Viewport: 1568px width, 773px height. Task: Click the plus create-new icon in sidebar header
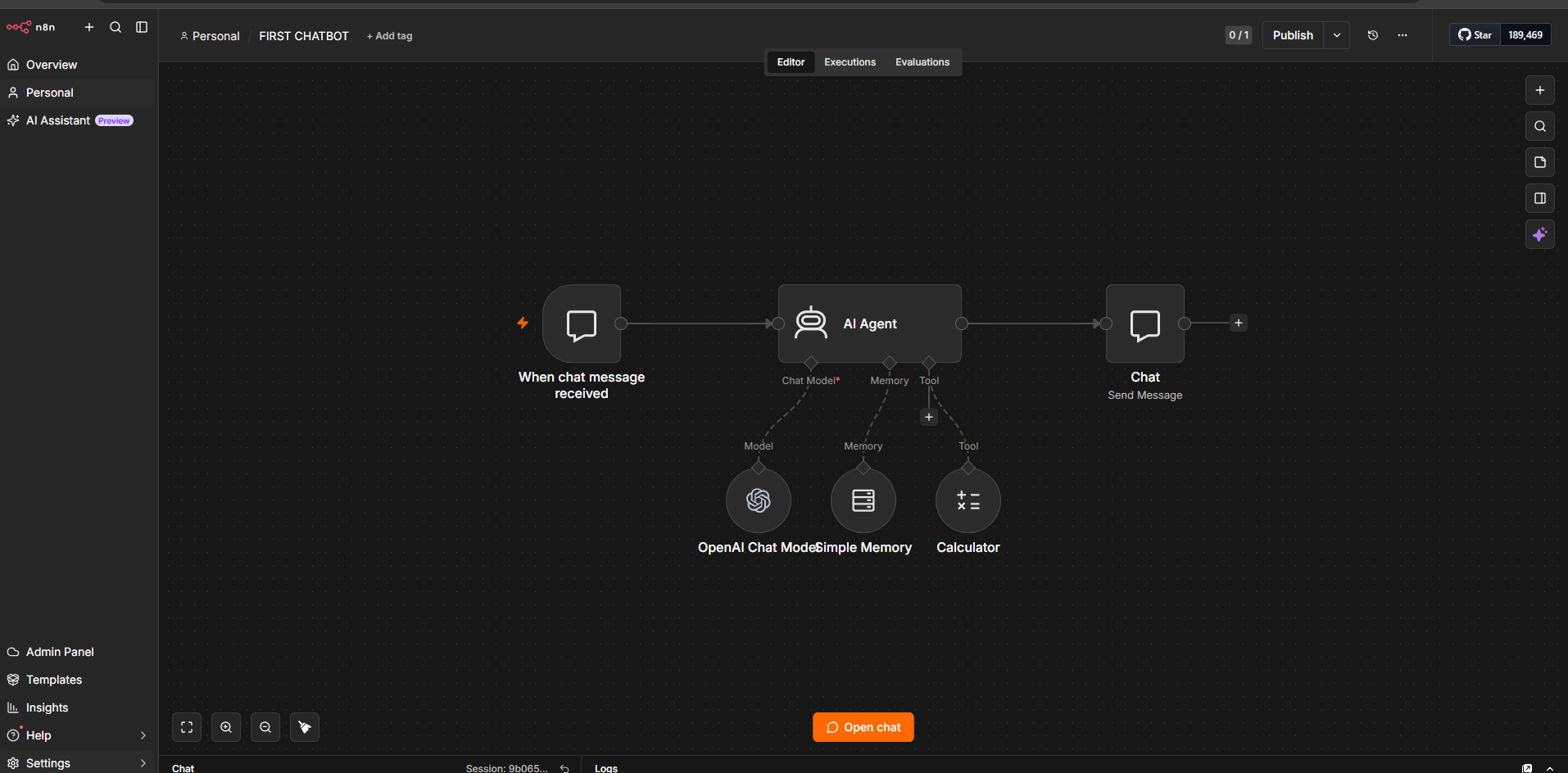click(x=89, y=27)
